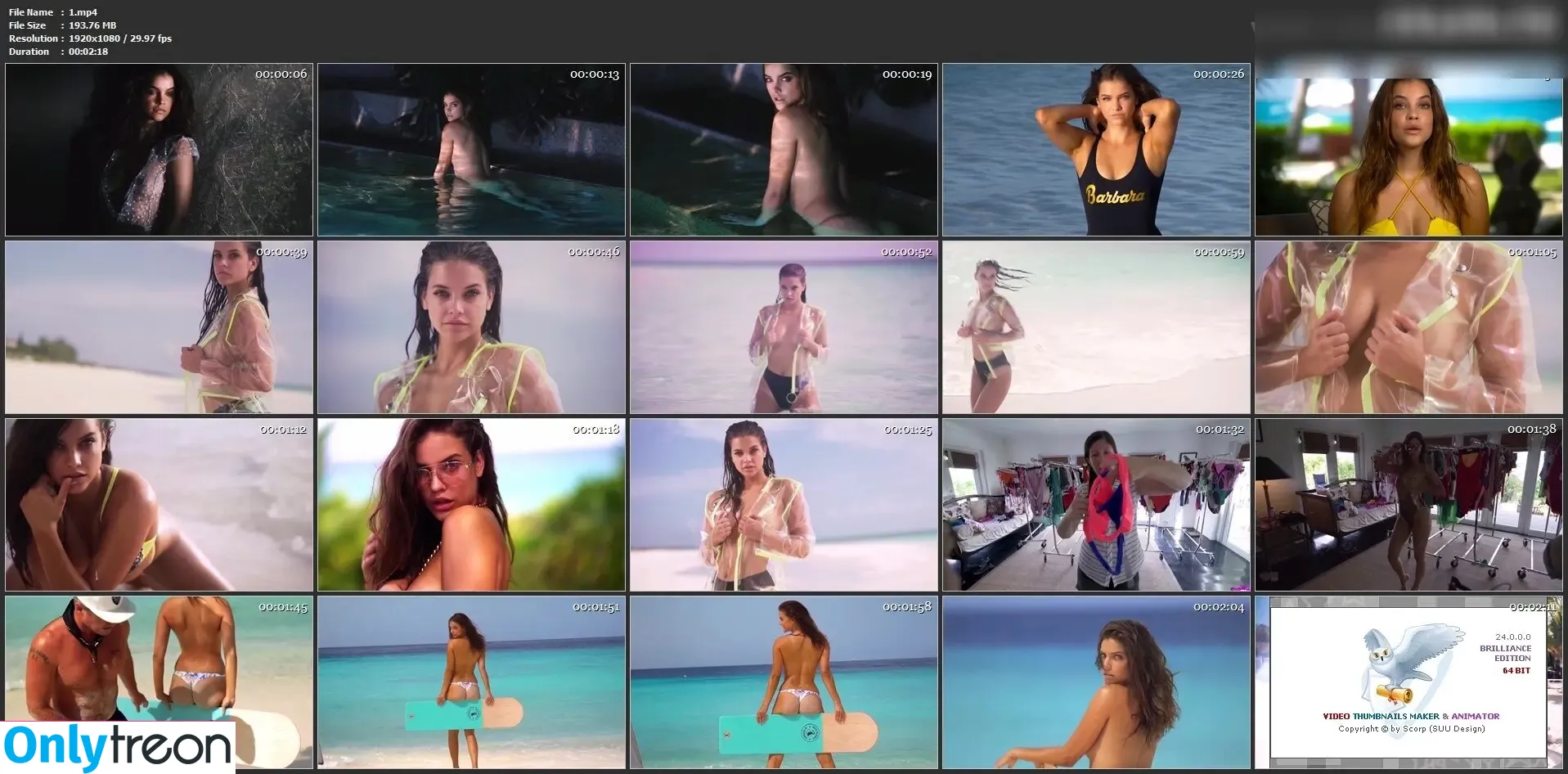Select the thumbnail stamped 00:00:39
Screen dimensions: 1568x774
click(x=159, y=327)
